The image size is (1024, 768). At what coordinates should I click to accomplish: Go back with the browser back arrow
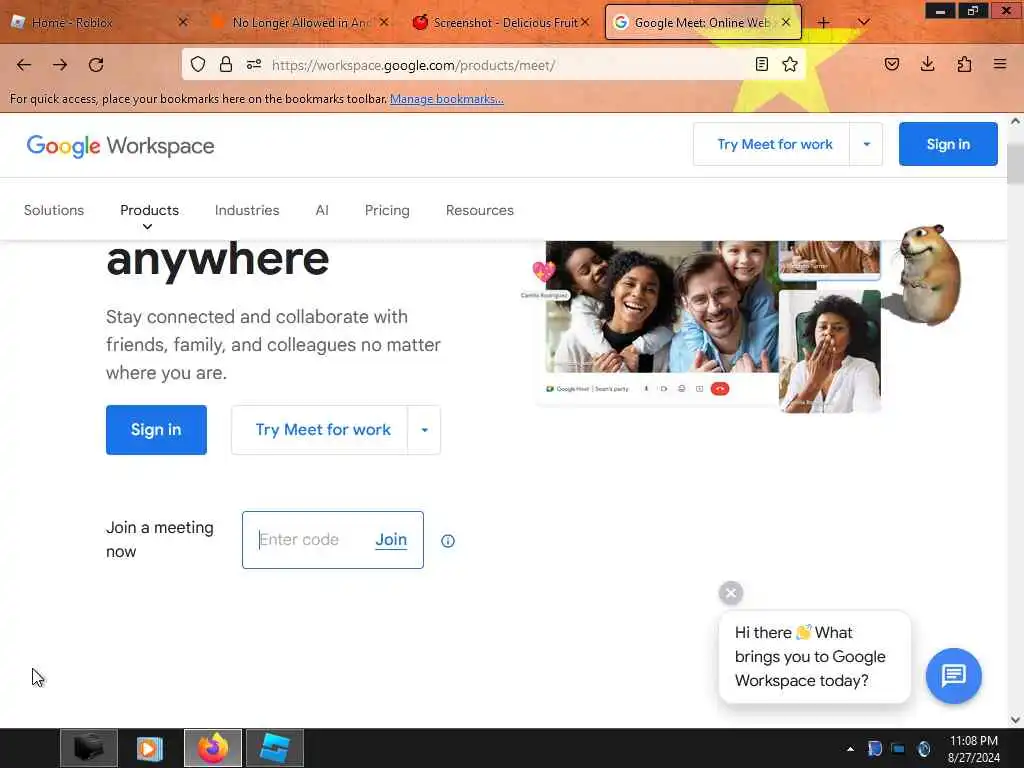[x=24, y=65]
